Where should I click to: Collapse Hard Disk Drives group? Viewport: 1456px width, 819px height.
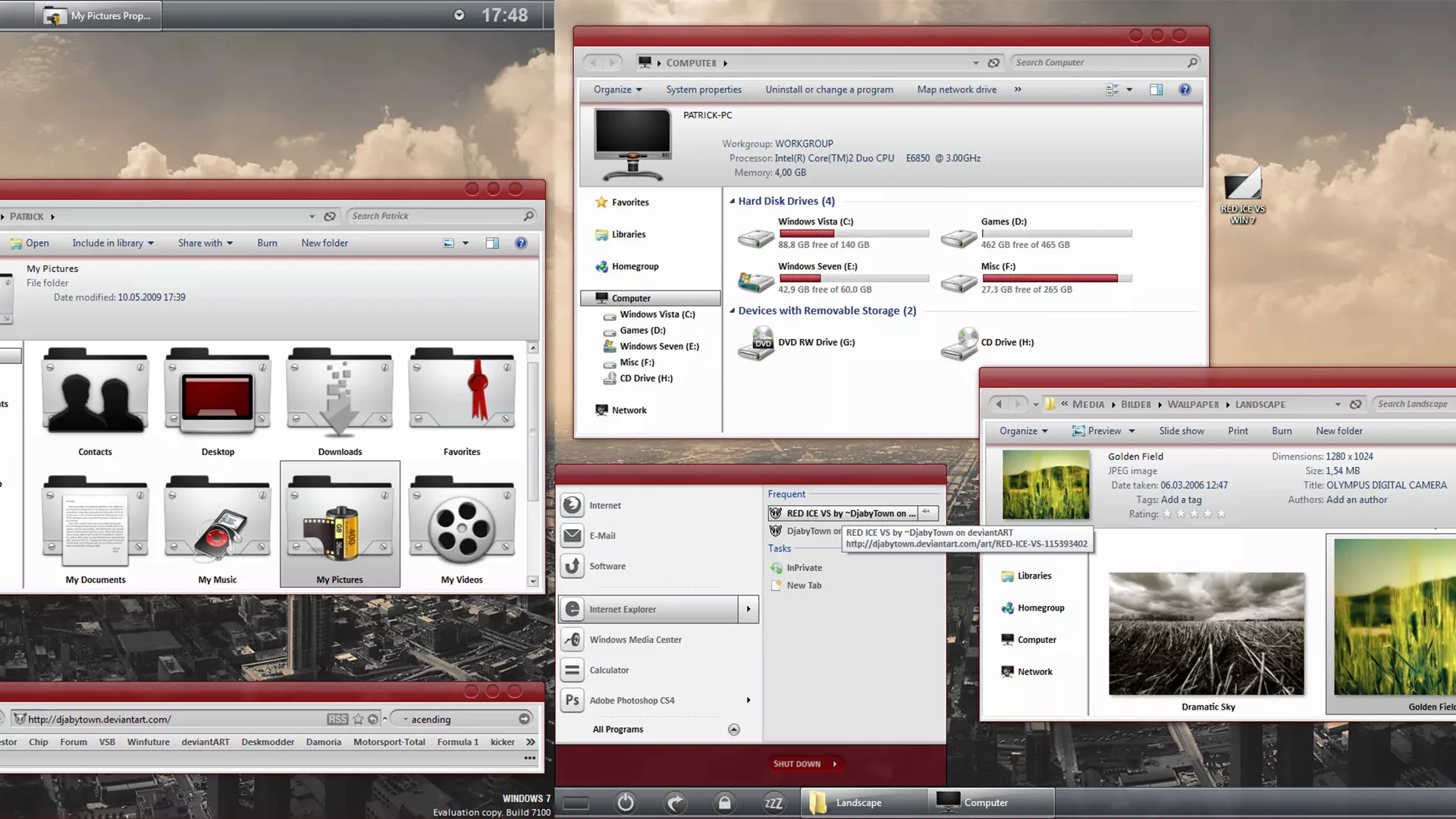[x=732, y=201]
